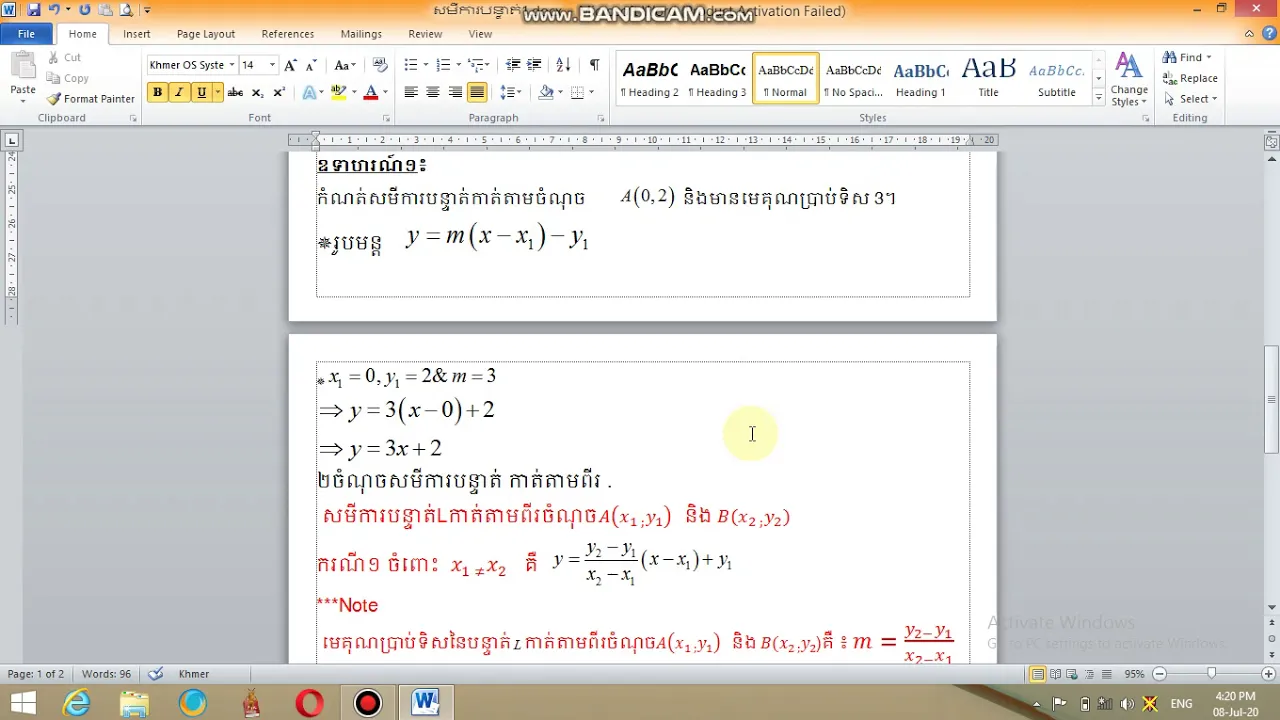The image size is (1280, 720).
Task: Toggle Underline formatting
Action: click(x=201, y=92)
